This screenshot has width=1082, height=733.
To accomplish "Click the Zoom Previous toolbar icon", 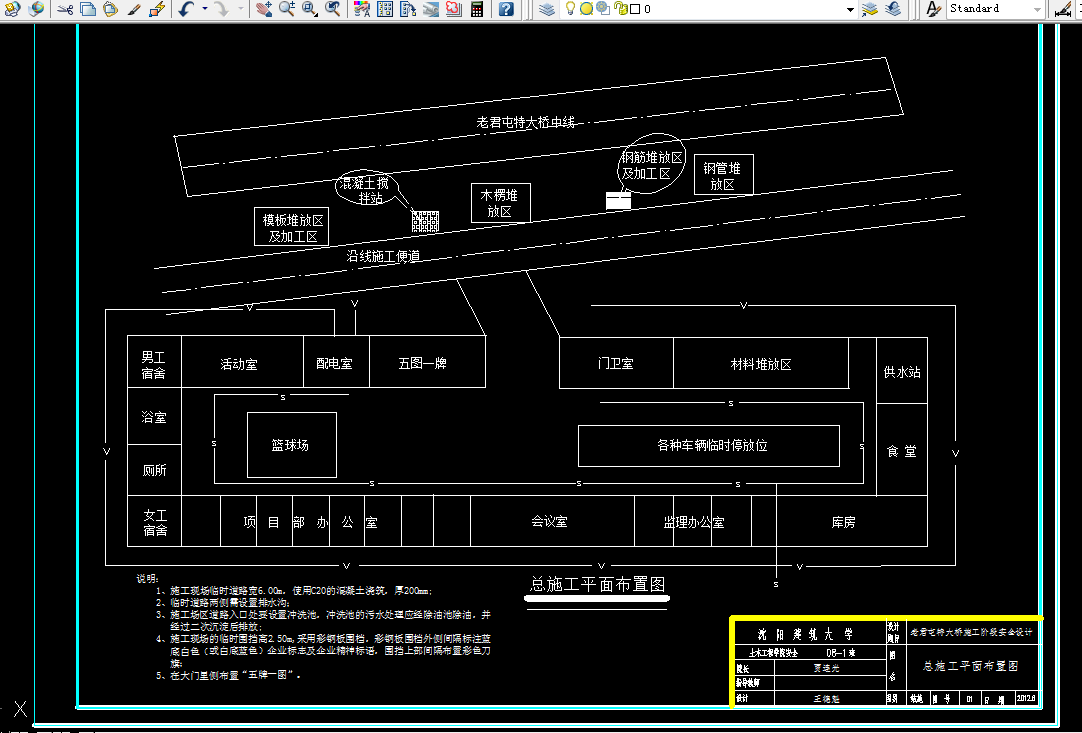I will click(x=332, y=10).
